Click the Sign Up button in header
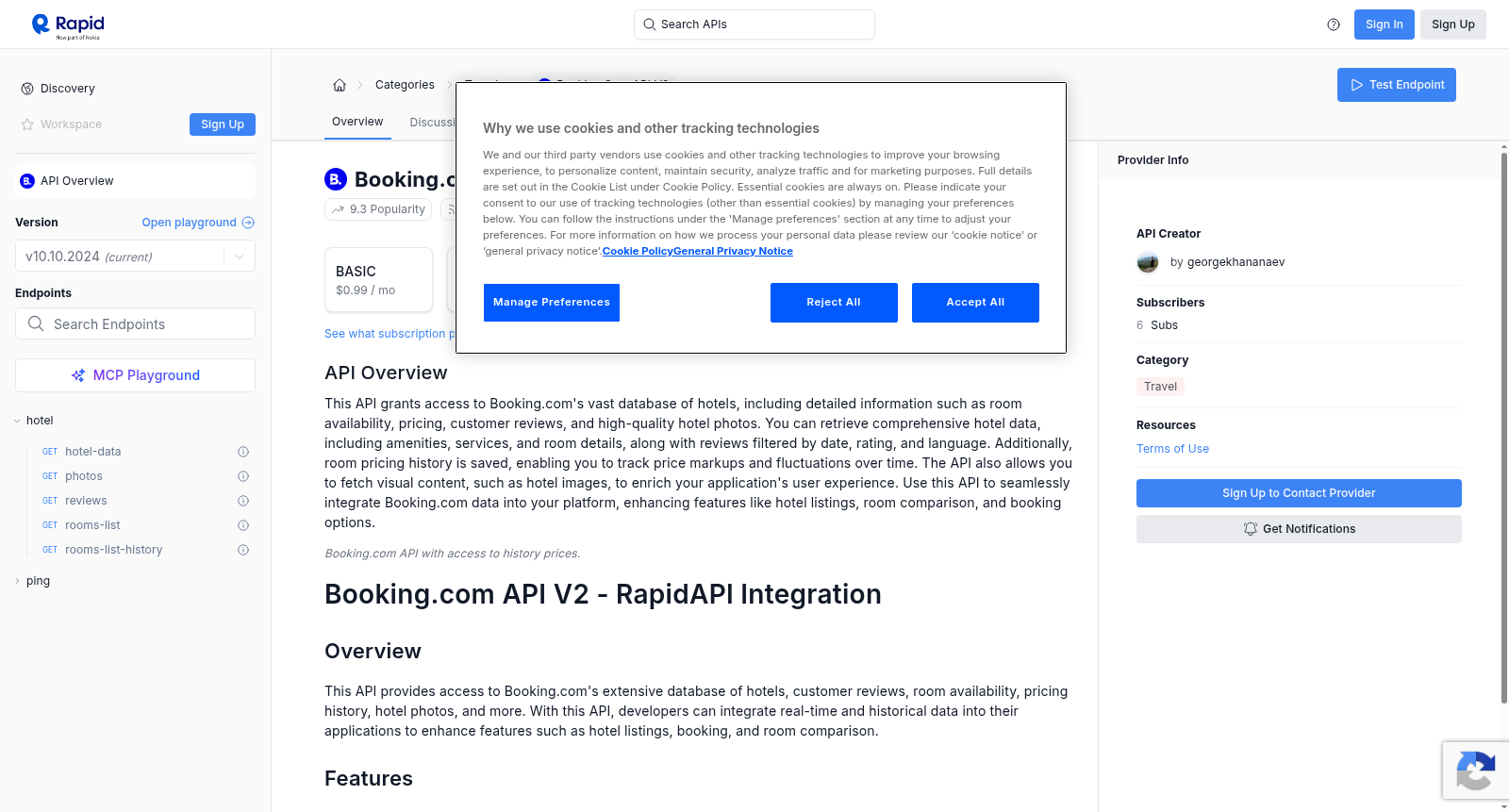1509x812 pixels. 1452,25
